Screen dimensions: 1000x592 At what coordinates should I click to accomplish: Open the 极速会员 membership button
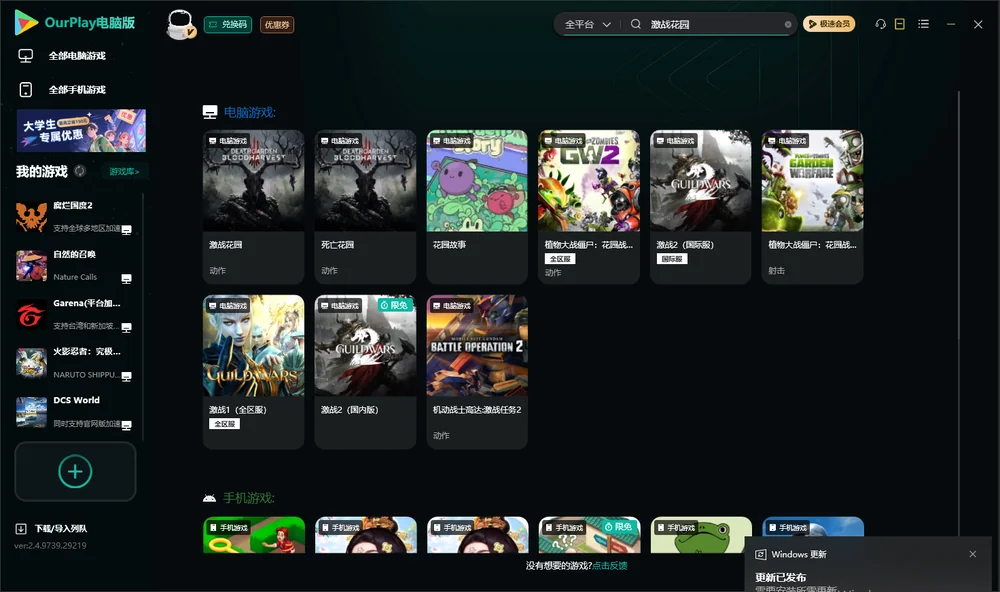point(829,24)
